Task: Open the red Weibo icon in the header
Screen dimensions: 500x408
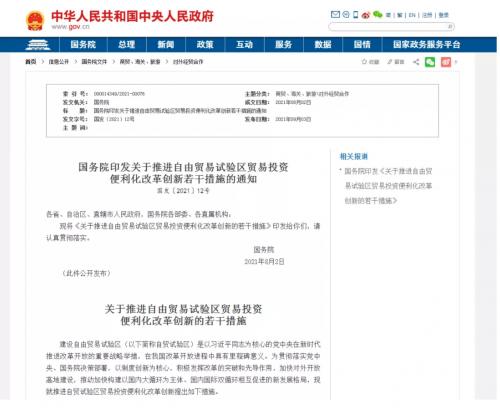Action: [366, 15]
